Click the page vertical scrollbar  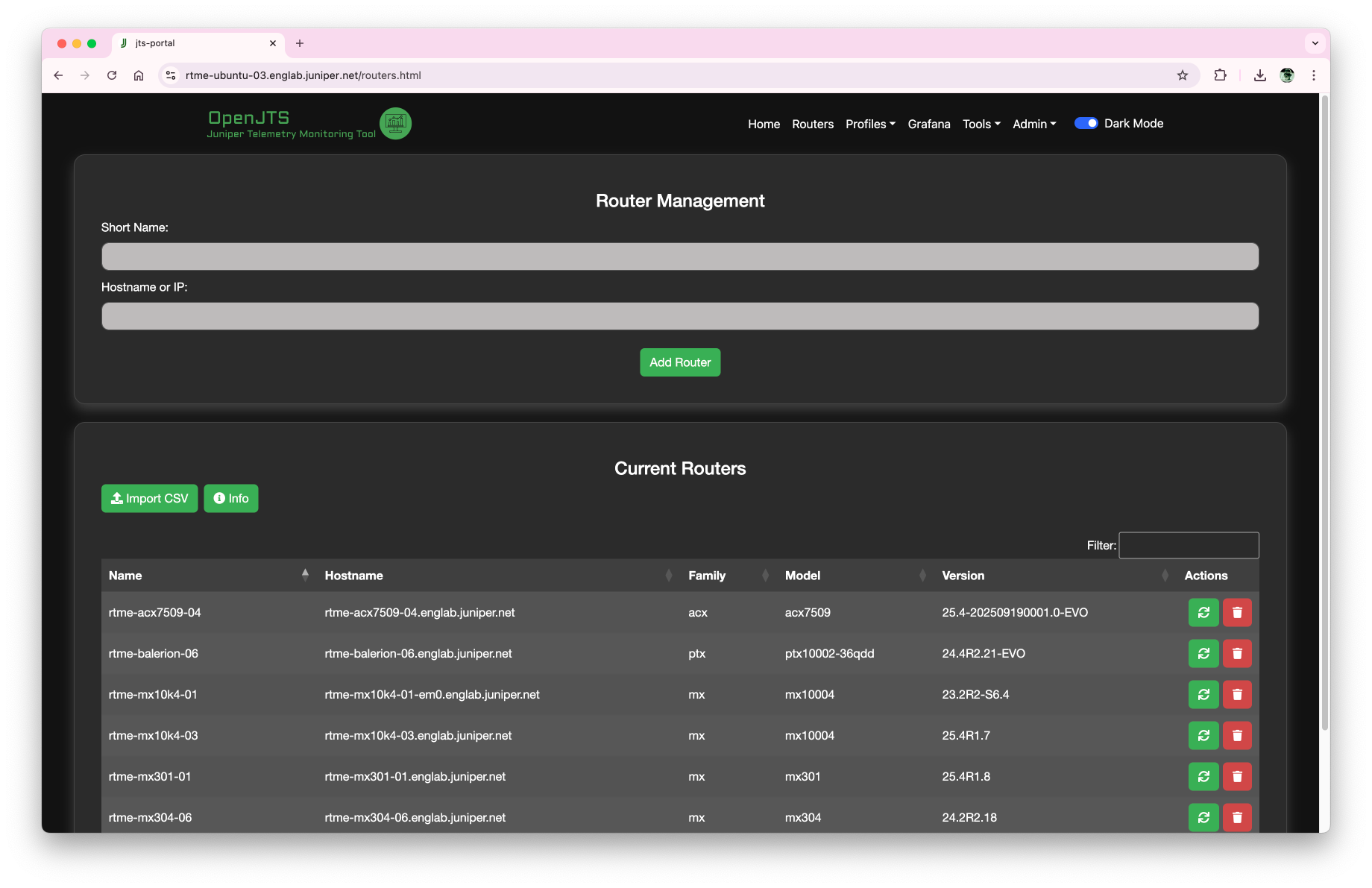pyautogui.click(x=1324, y=410)
